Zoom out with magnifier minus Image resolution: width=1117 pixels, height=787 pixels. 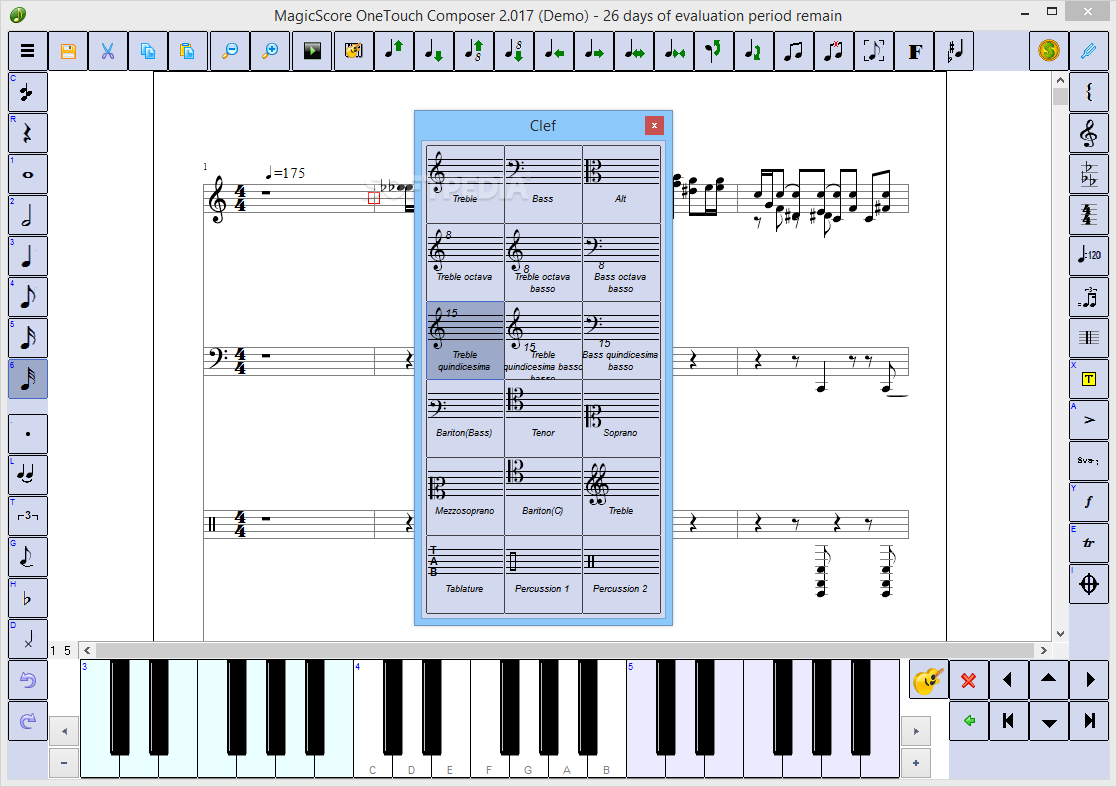229,51
